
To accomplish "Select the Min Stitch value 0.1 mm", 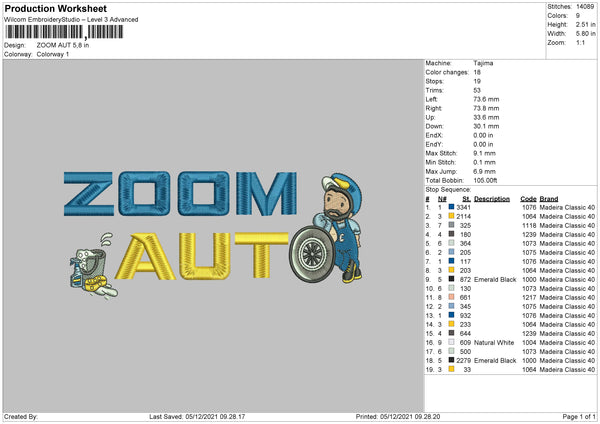I will point(484,163).
